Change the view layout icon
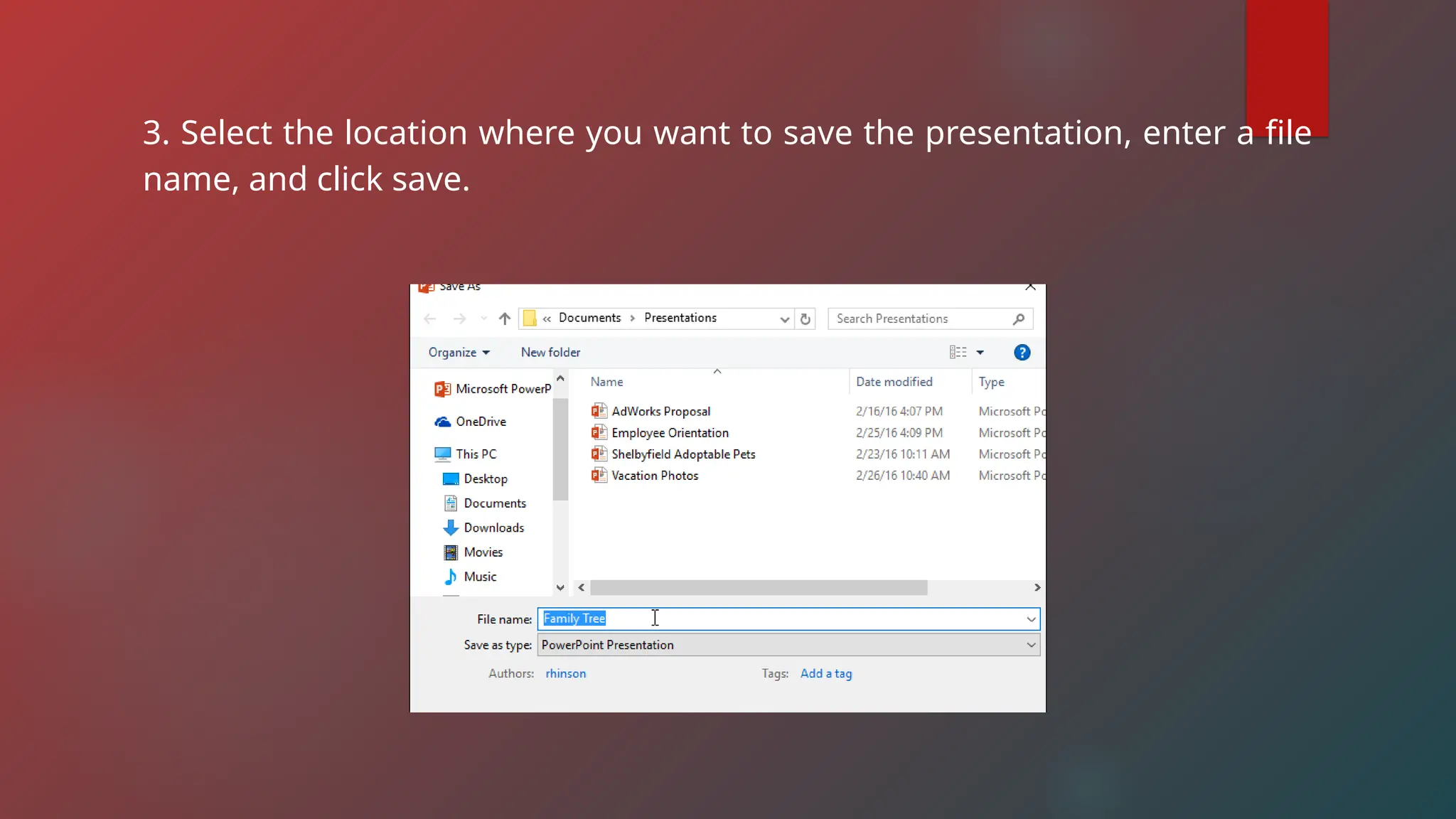Viewport: 1456px width, 819px height. 958,353
